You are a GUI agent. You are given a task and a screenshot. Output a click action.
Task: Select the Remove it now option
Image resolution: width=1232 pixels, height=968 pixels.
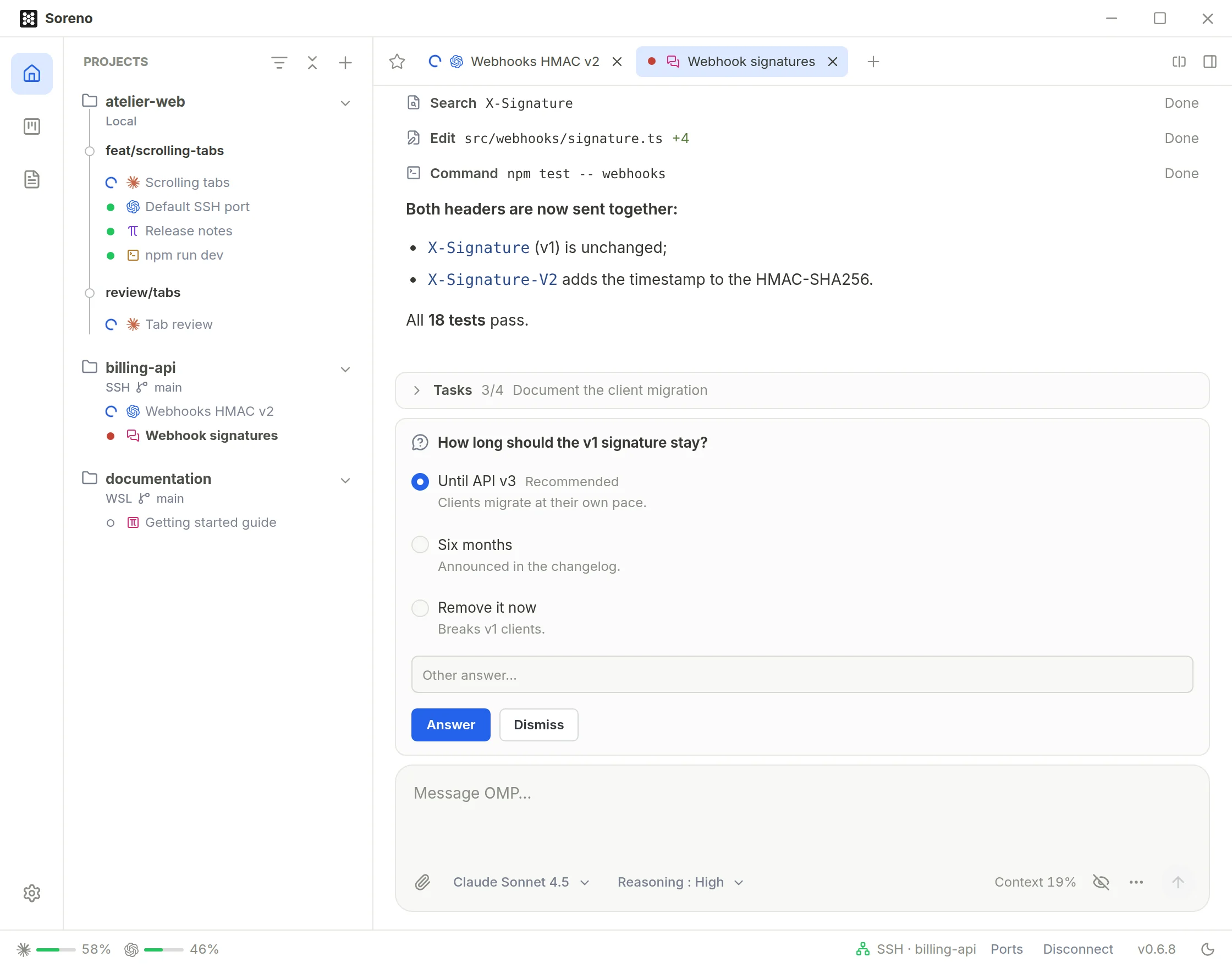pyautogui.click(x=420, y=608)
